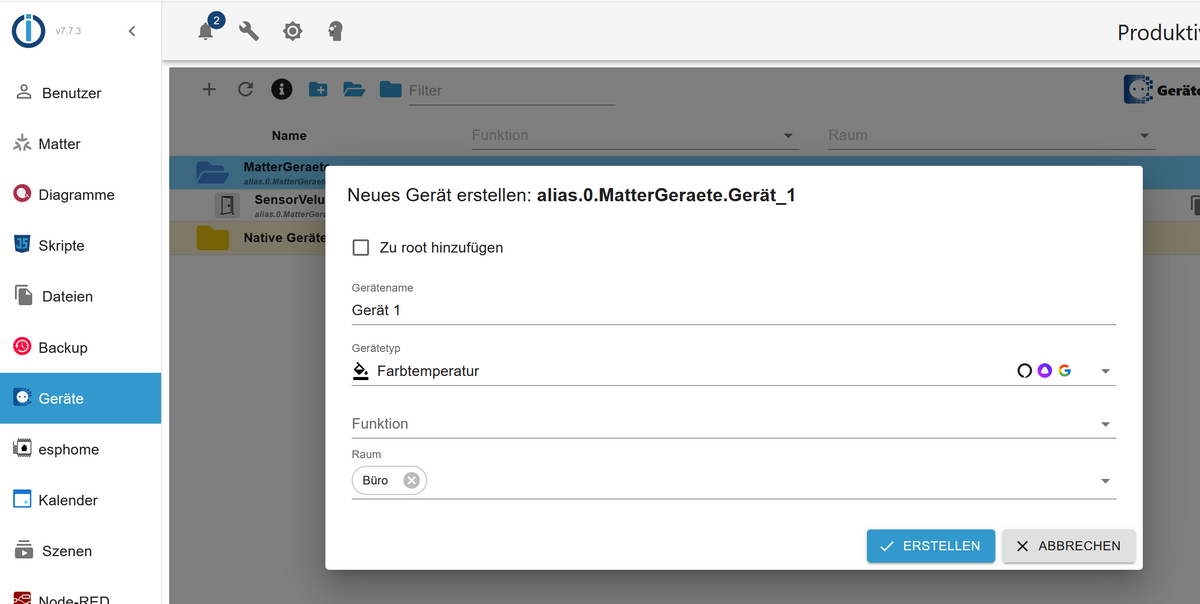This screenshot has height=604, width=1200.
Task: Open Backup in the sidebar menu
Action: [x=62, y=347]
